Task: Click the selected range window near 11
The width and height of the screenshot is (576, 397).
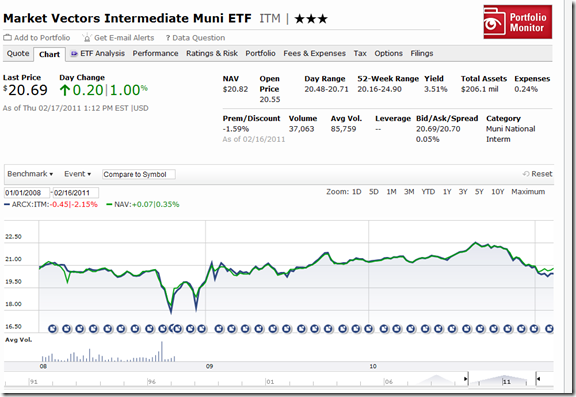Action: point(502,380)
